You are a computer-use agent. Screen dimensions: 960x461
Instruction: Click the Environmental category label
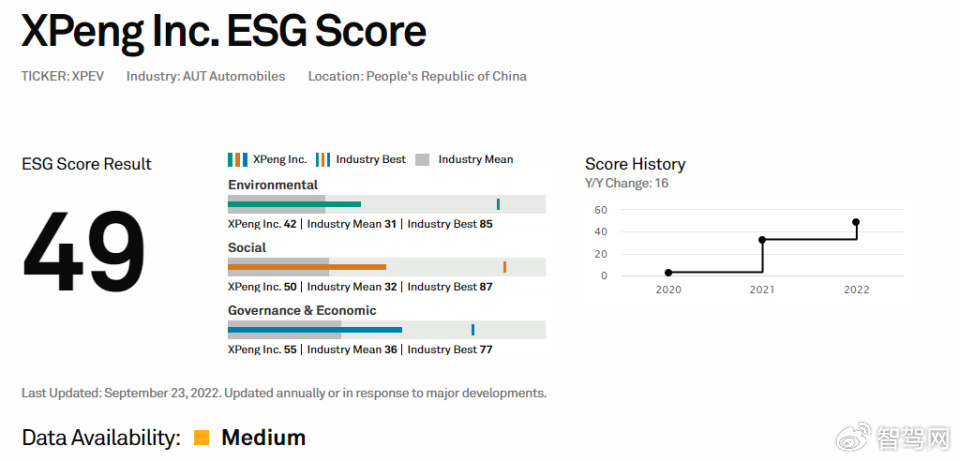(273, 185)
